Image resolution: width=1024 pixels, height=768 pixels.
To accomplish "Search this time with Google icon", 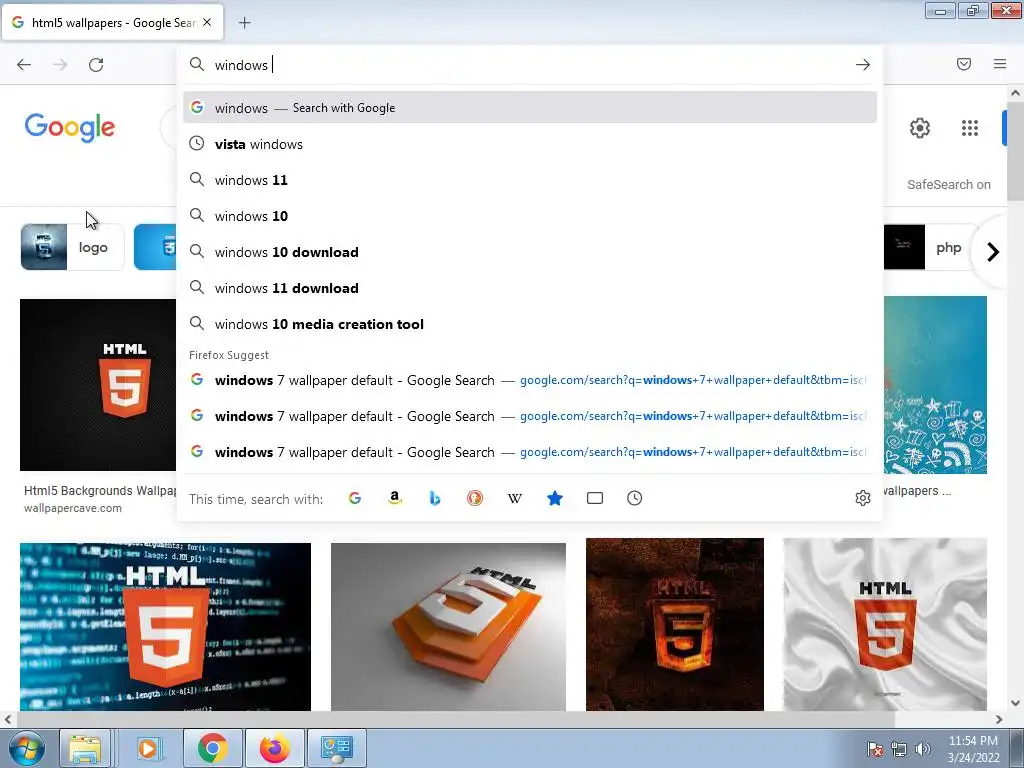I will [x=355, y=498].
